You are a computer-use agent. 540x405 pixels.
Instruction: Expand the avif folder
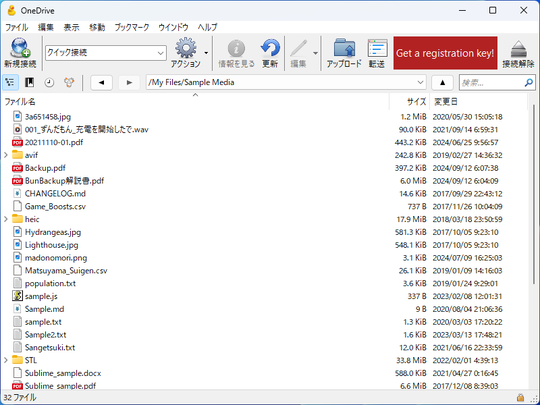click(6, 155)
